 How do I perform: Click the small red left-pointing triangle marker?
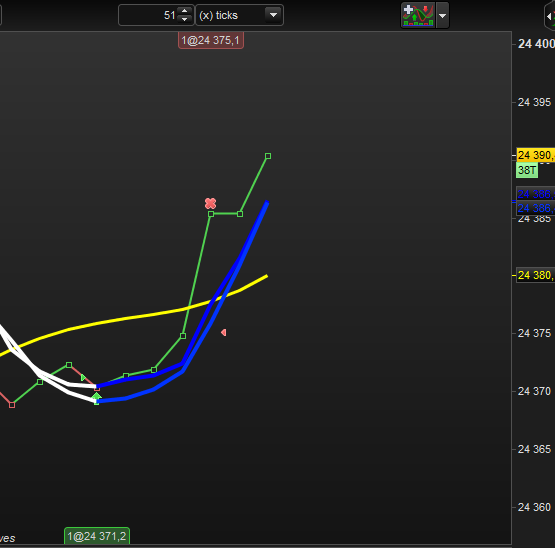[224, 332]
